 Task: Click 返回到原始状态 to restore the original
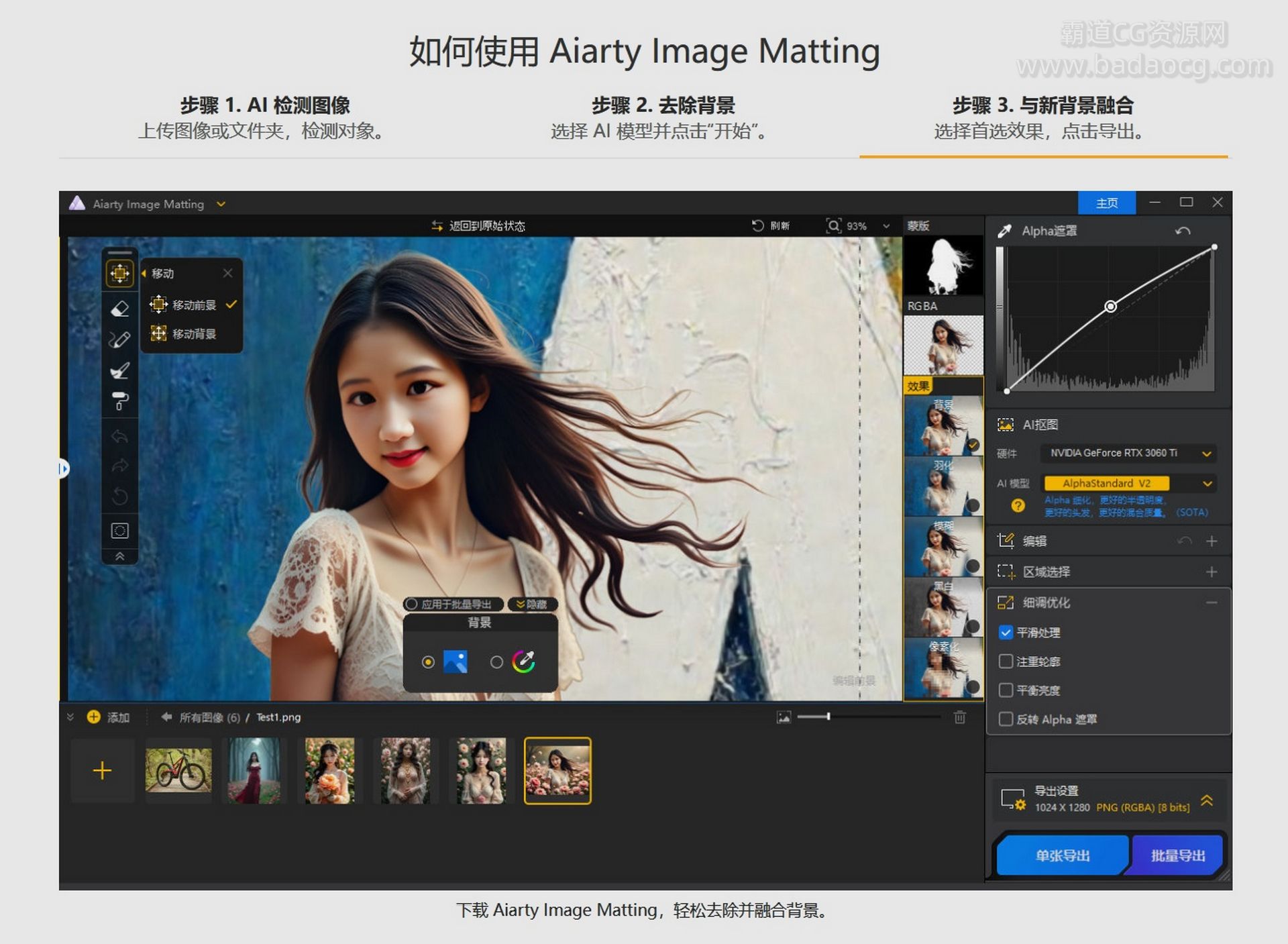[x=478, y=226]
